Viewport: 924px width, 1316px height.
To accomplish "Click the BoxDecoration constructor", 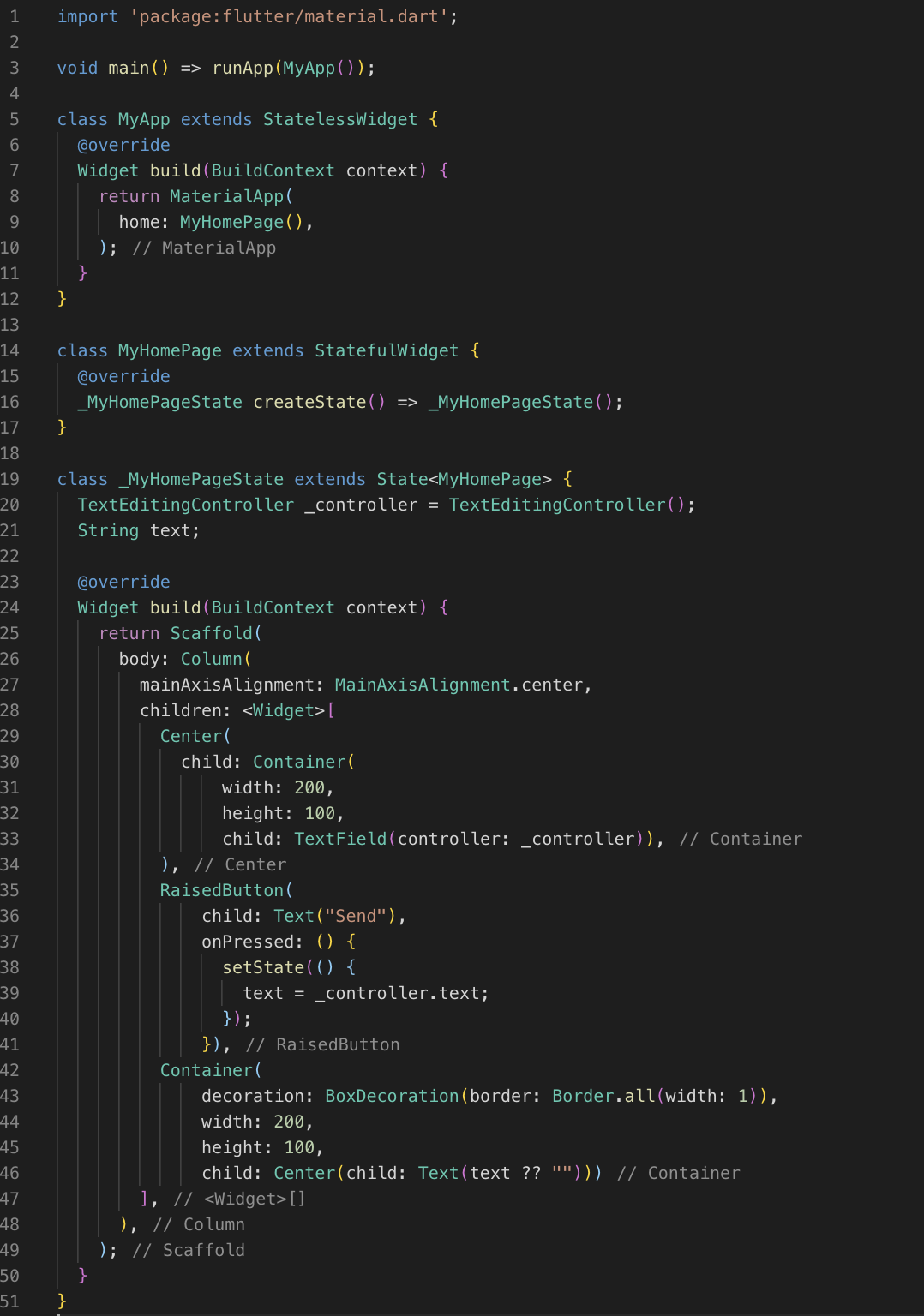I will click(391, 1097).
